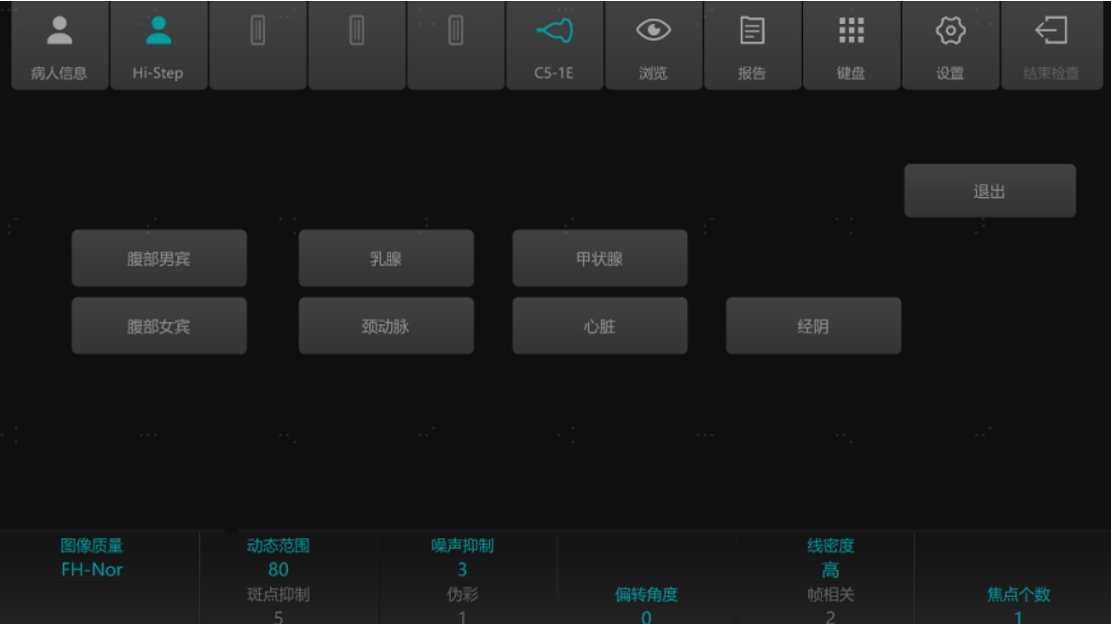Adjust the 噪声抑制 noise suppression value

[x=462, y=558]
